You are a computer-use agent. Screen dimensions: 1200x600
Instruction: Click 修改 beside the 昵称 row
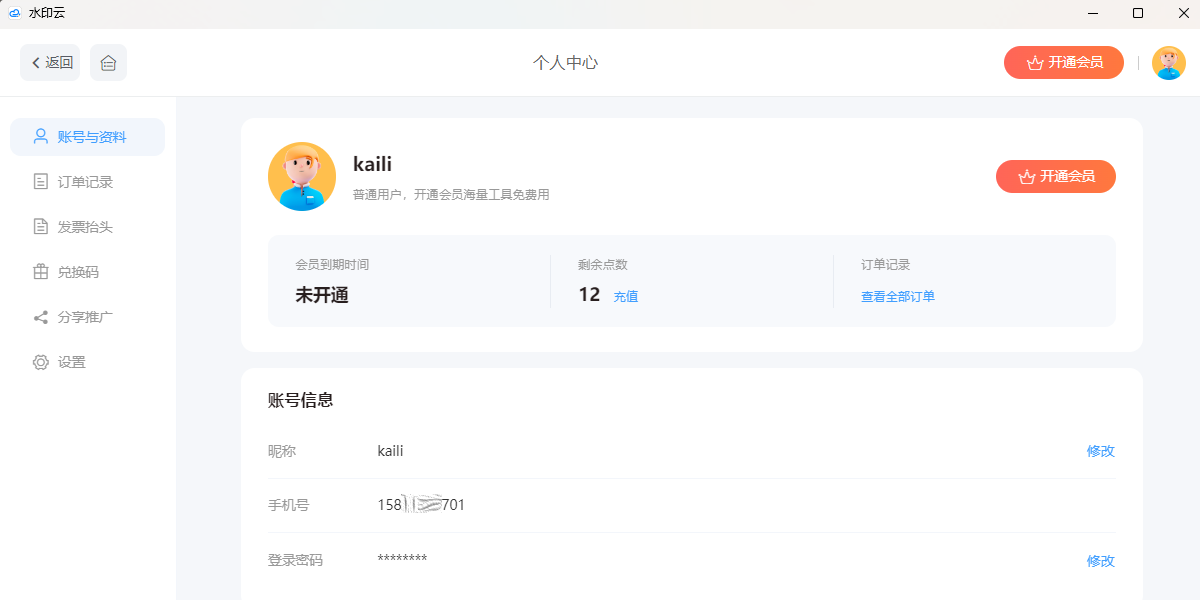[1101, 451]
